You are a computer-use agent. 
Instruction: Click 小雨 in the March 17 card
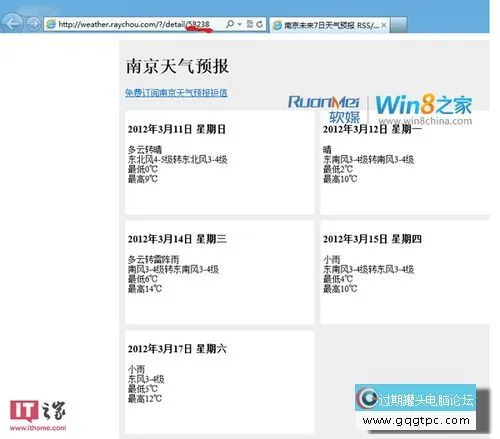136,369
